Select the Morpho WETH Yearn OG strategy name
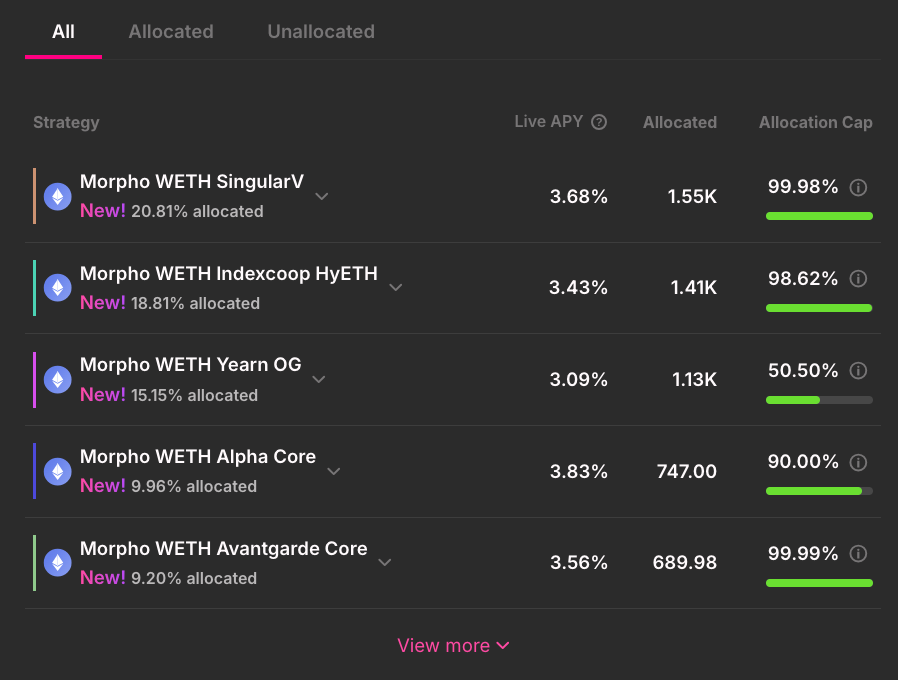The width and height of the screenshot is (898, 680). pyautogui.click(x=190, y=365)
